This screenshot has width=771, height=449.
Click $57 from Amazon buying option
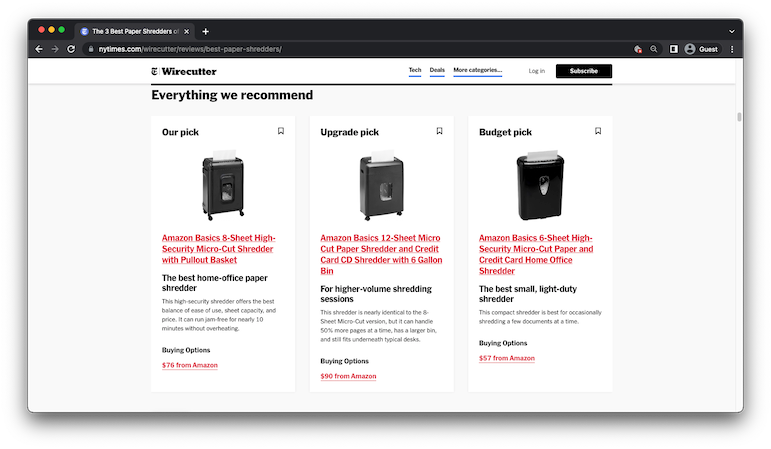click(506, 358)
